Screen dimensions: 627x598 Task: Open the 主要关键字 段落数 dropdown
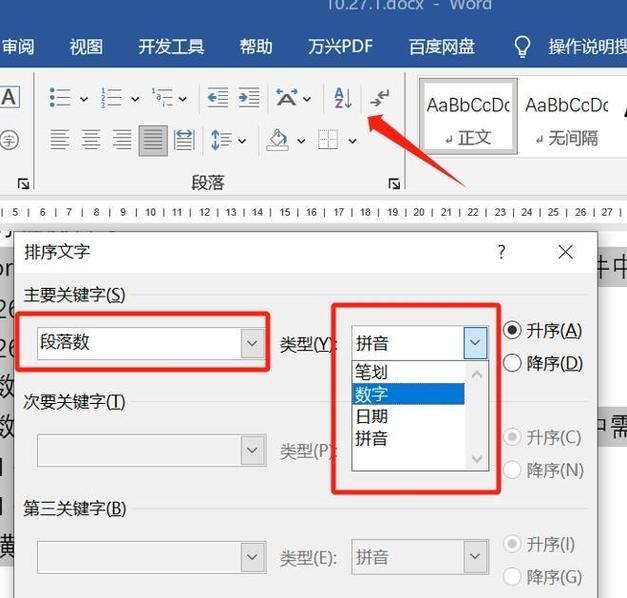tap(252, 343)
